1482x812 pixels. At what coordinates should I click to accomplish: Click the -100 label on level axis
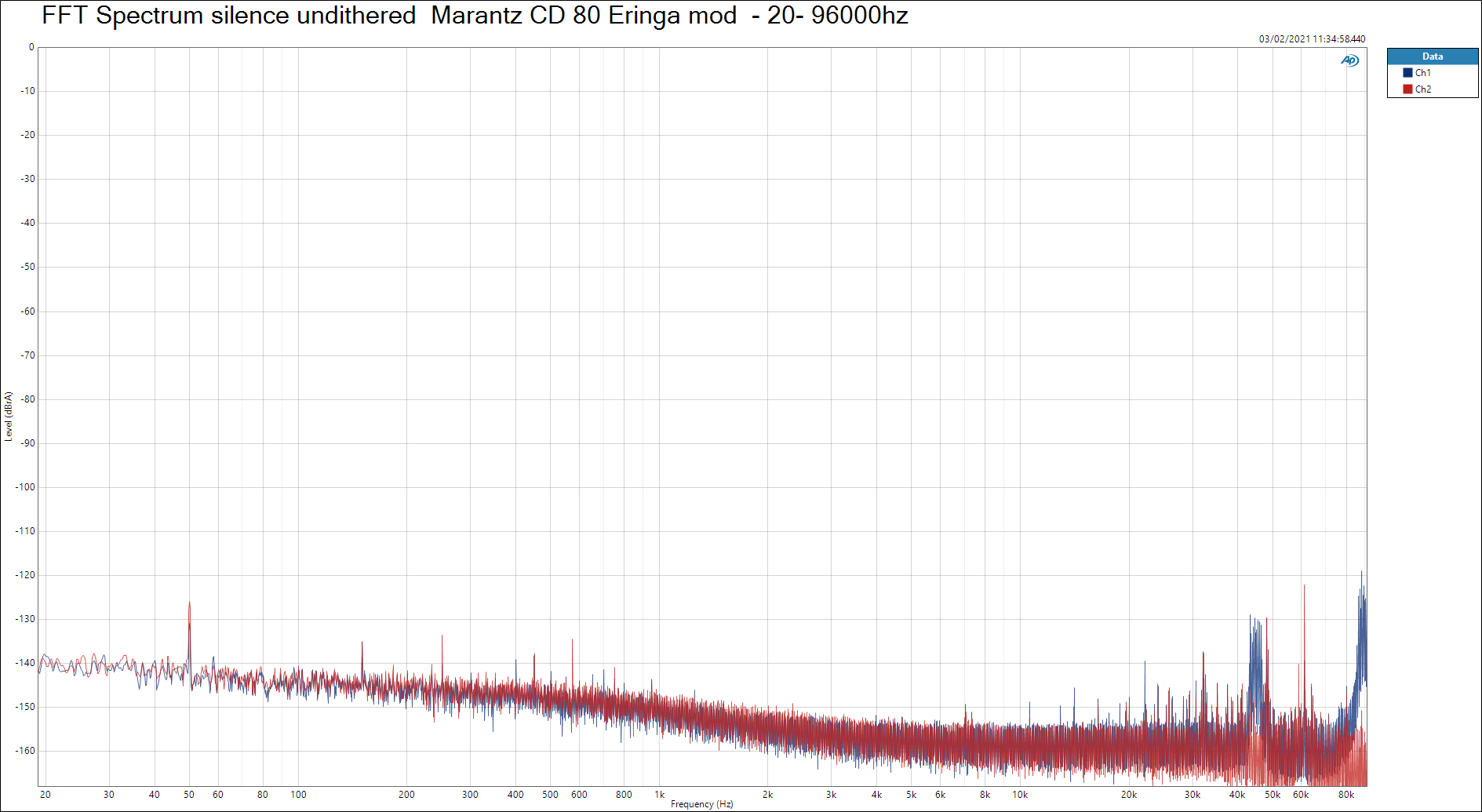(x=26, y=487)
